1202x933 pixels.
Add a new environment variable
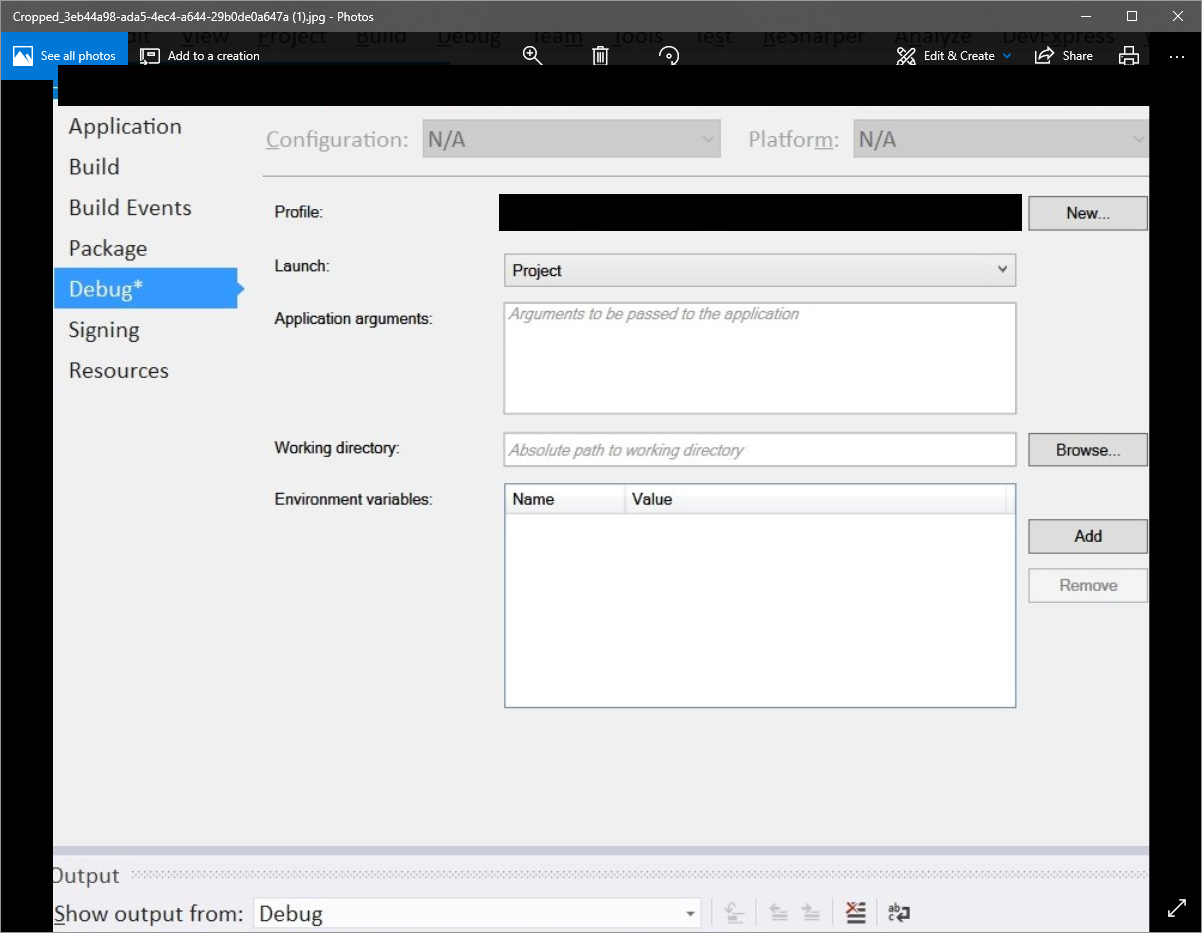[1087, 536]
